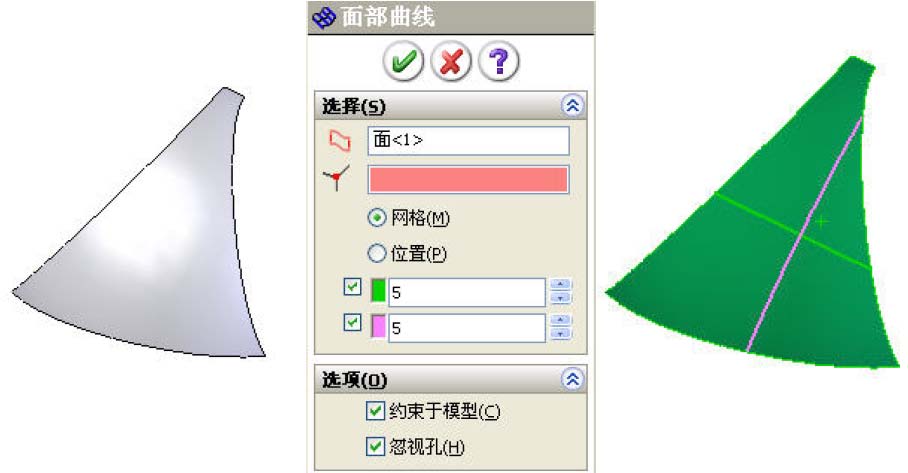Viewport: 908px width, 473px height.
Task: Toggle the checkbox beside the green swatch
Action: point(352,287)
